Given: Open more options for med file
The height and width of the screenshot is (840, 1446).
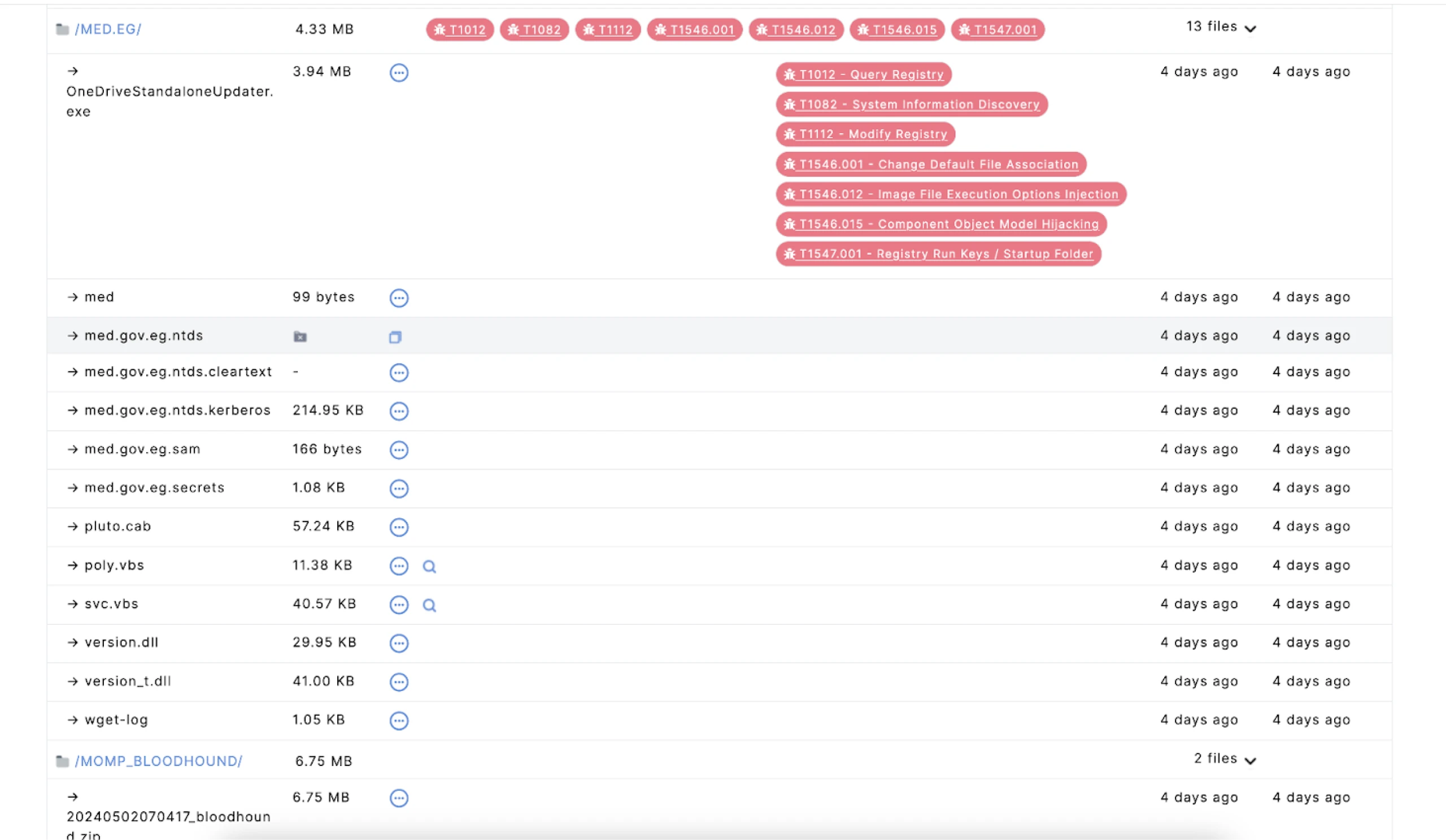Looking at the screenshot, I should pyautogui.click(x=399, y=298).
